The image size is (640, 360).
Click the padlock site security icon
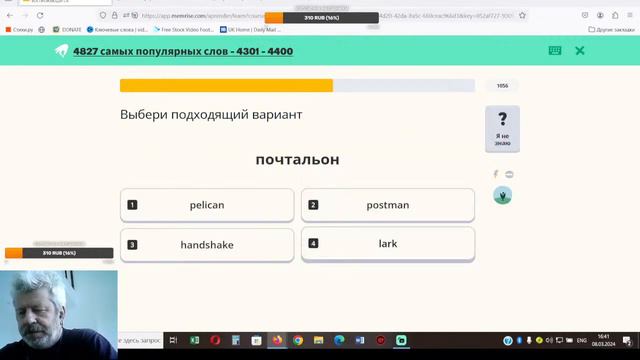tap(115, 16)
